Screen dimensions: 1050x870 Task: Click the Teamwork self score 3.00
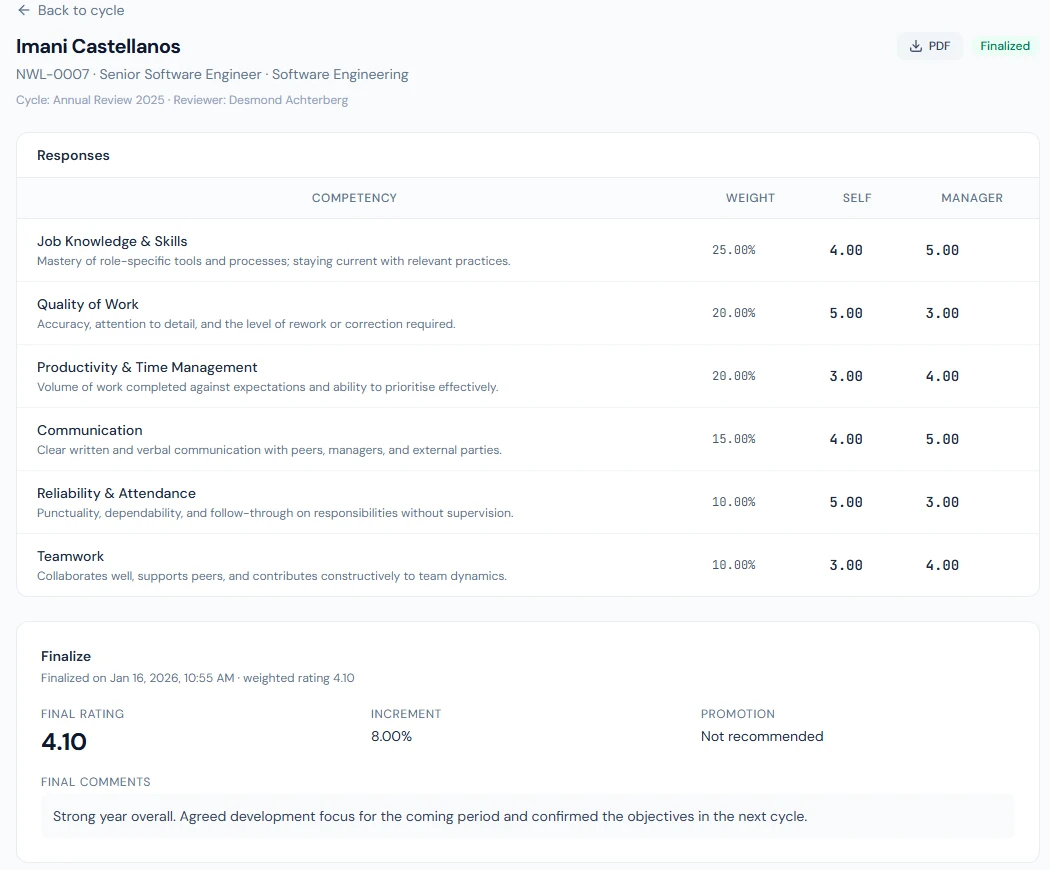tap(846, 565)
